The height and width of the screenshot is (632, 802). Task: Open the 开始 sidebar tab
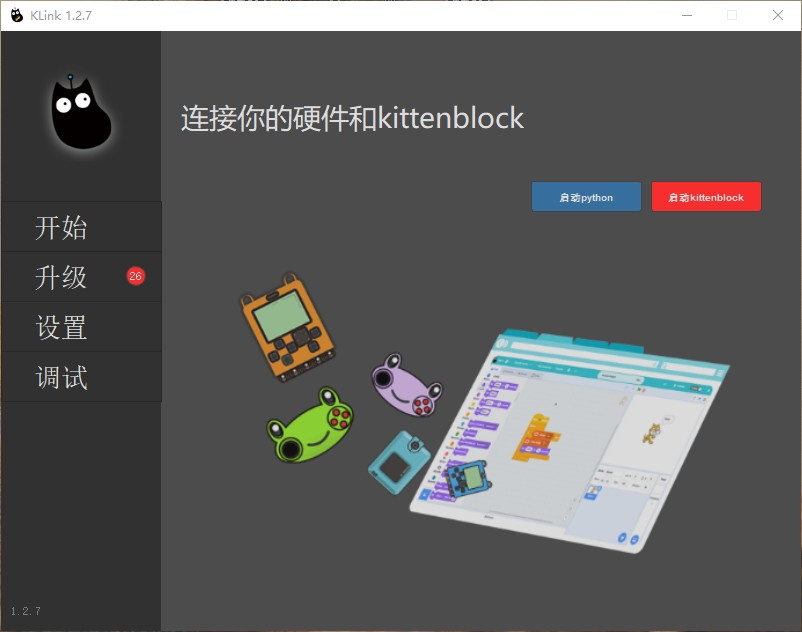coord(81,227)
